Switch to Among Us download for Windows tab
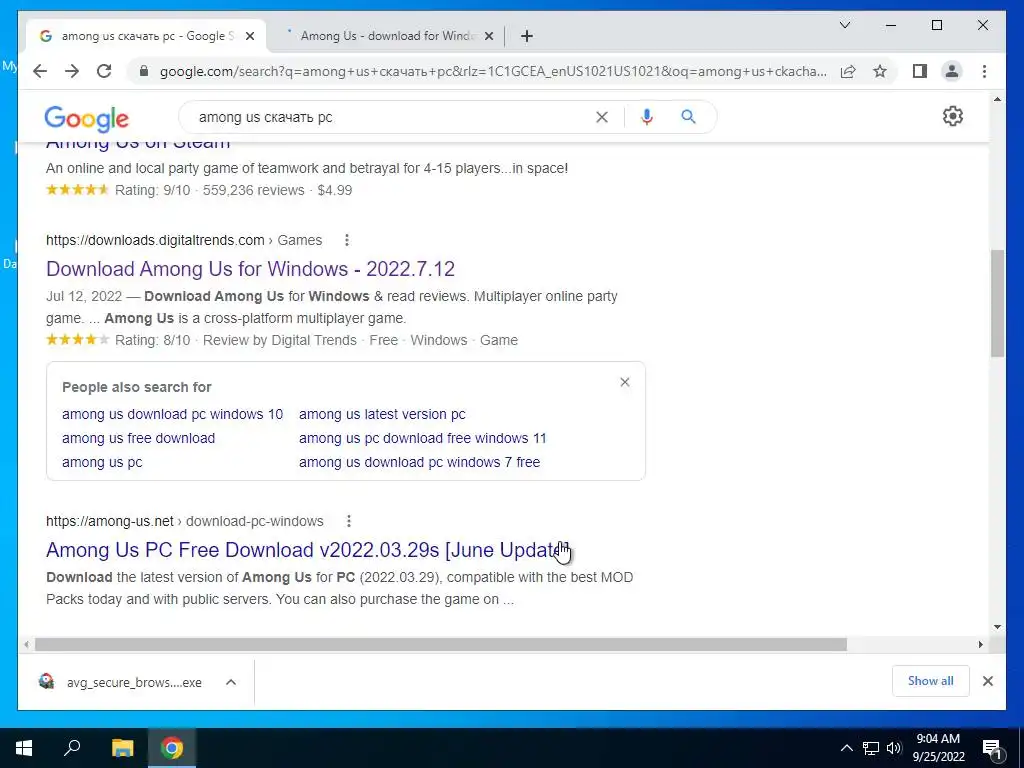Viewport: 1024px width, 768px height. click(388, 36)
